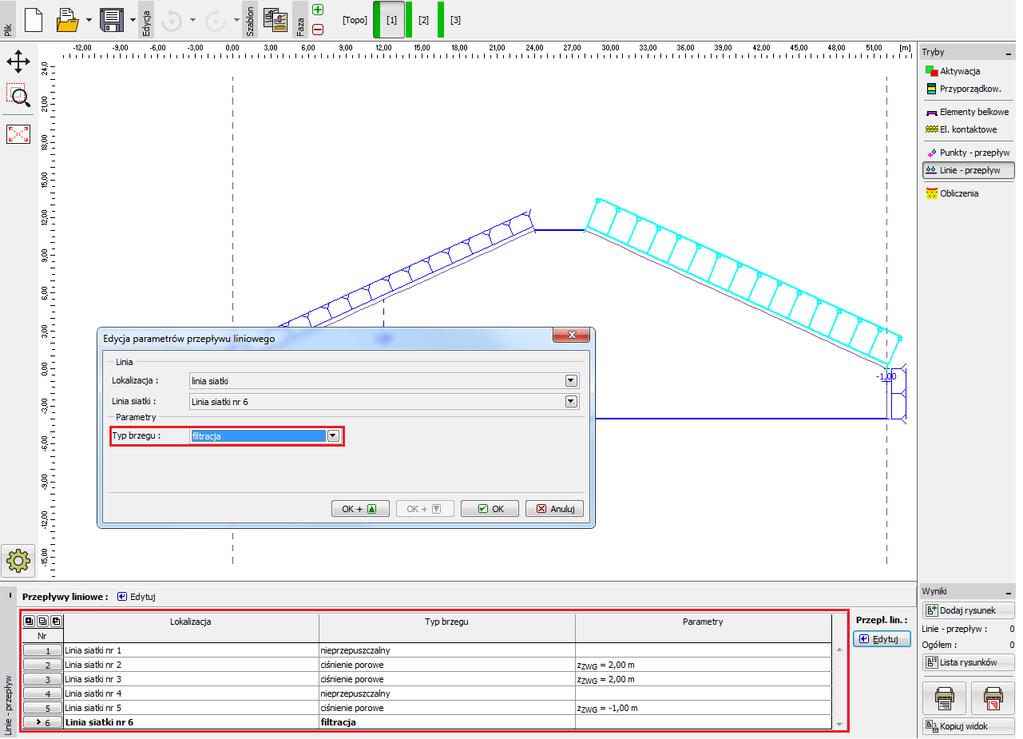Select table row number 3
1023x739 pixels.
[x=42, y=679]
